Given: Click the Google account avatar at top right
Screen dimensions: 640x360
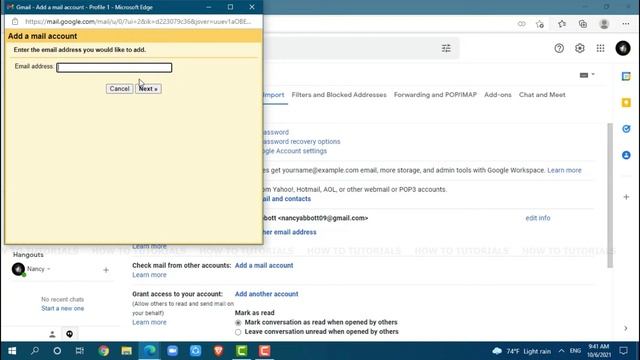Looking at the screenshot, I should pos(623,48).
